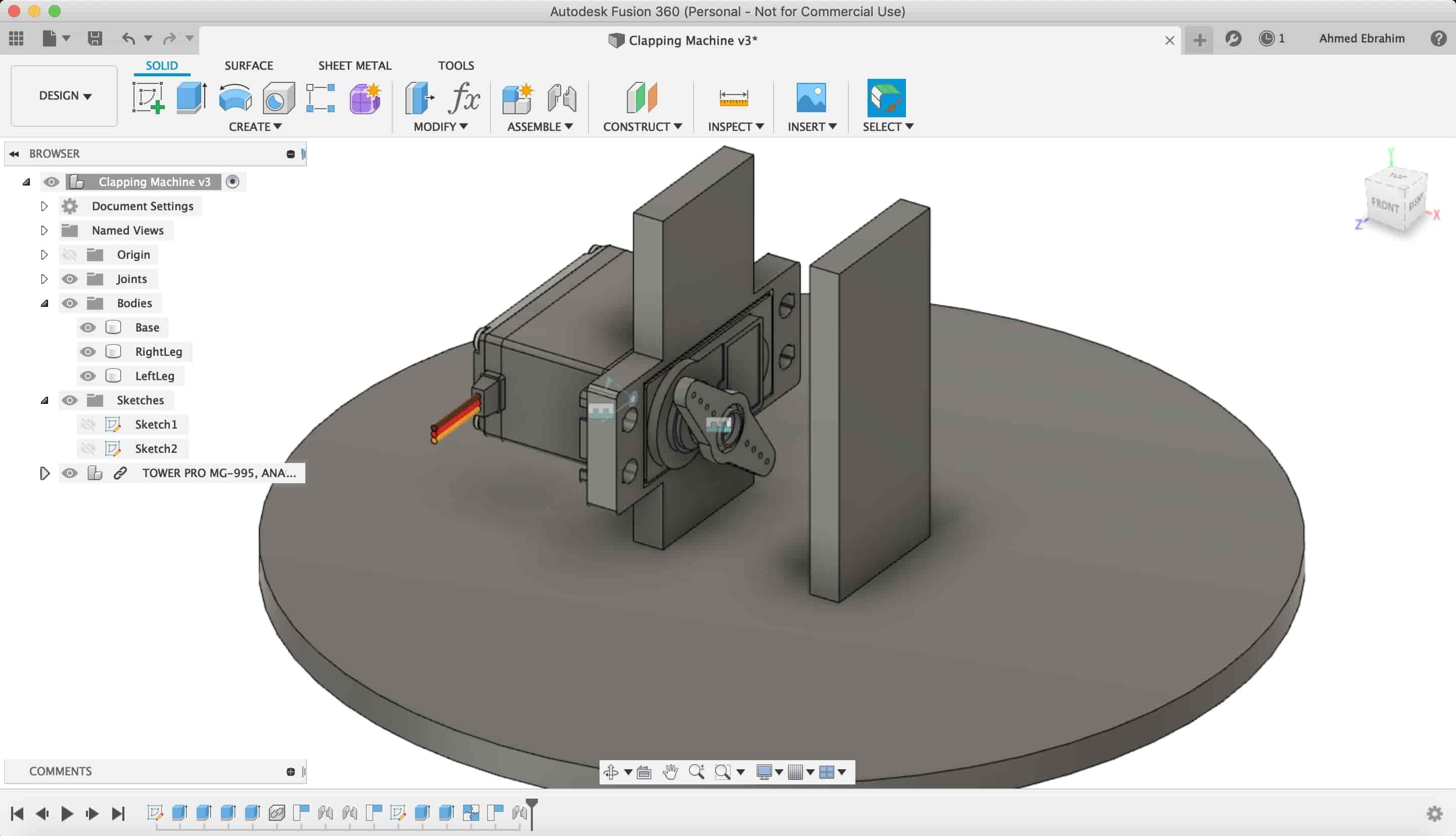Jump to timeline beginning
The height and width of the screenshot is (836, 1456).
[17, 814]
